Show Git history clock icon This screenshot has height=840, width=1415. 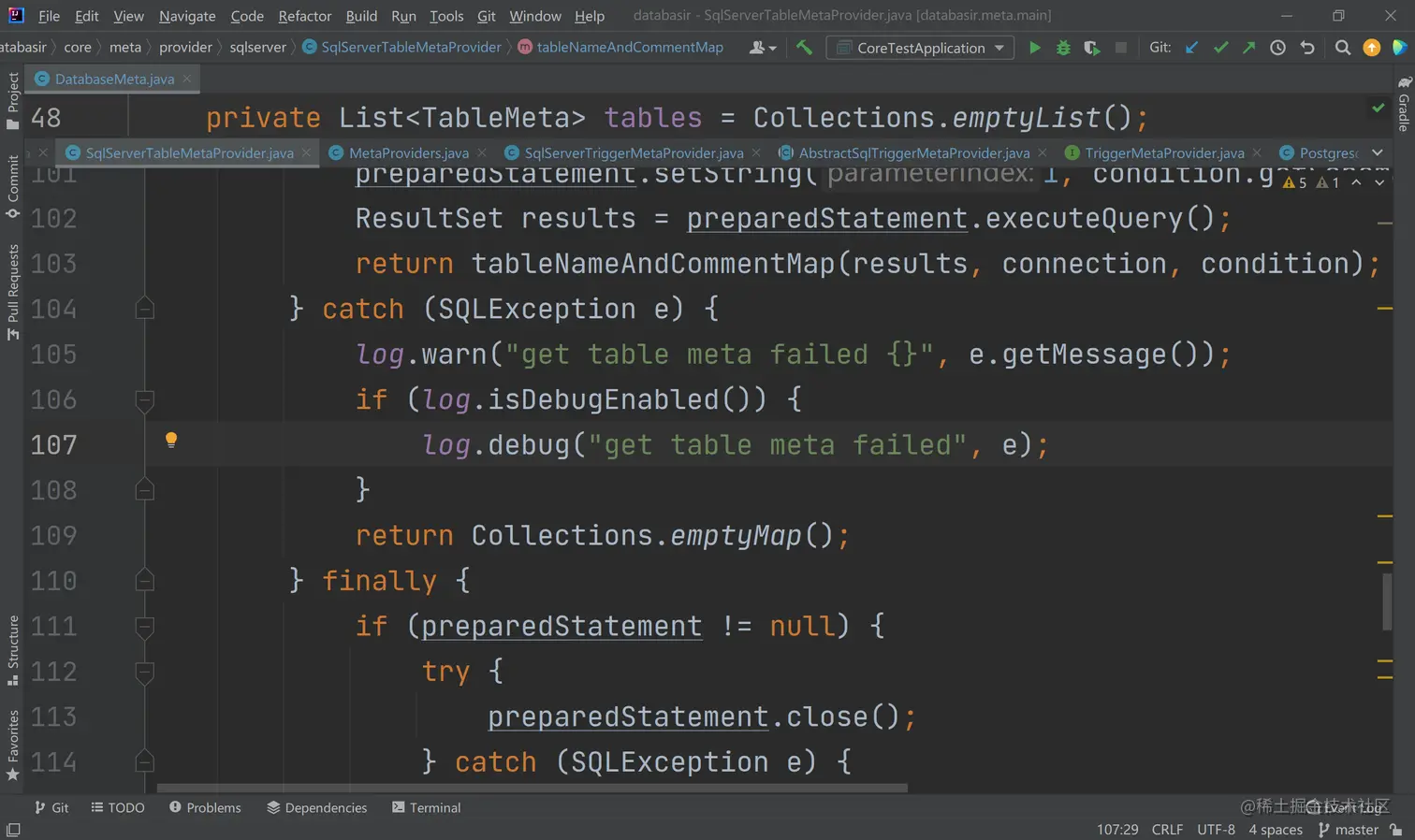coord(1277,48)
